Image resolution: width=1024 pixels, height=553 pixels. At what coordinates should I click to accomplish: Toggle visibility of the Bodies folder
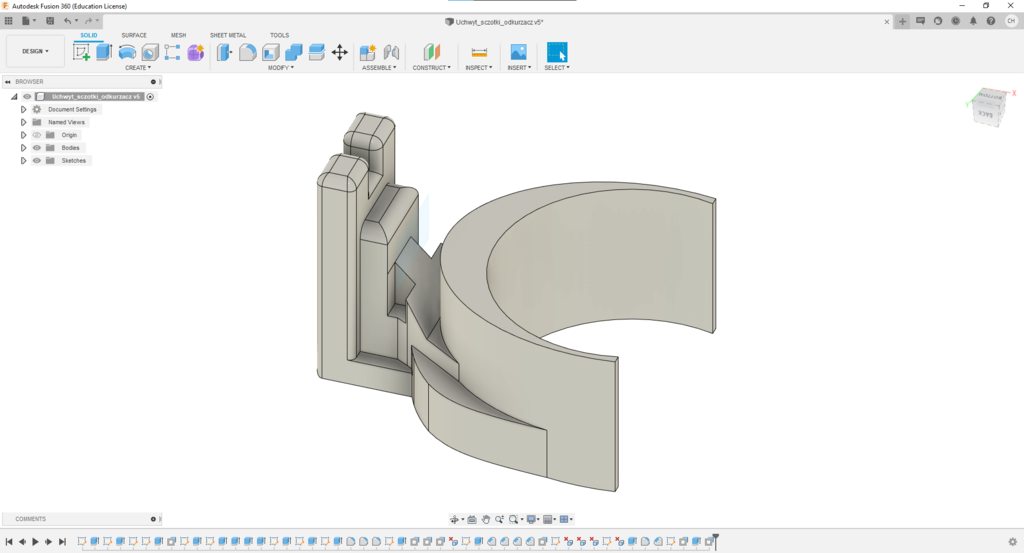point(37,148)
